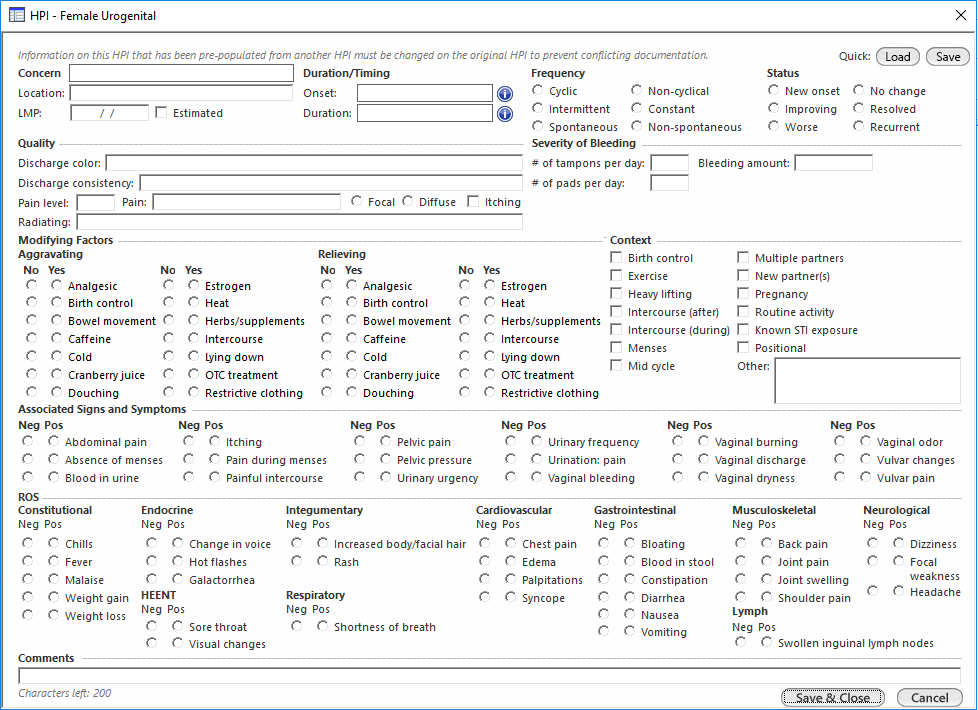Select Yes for Aggravating Intercourse
This screenshot has width=978, height=710.
tap(193, 338)
